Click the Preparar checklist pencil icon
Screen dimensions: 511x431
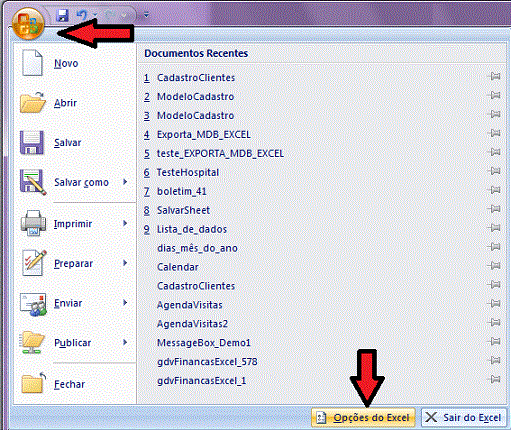(34, 263)
